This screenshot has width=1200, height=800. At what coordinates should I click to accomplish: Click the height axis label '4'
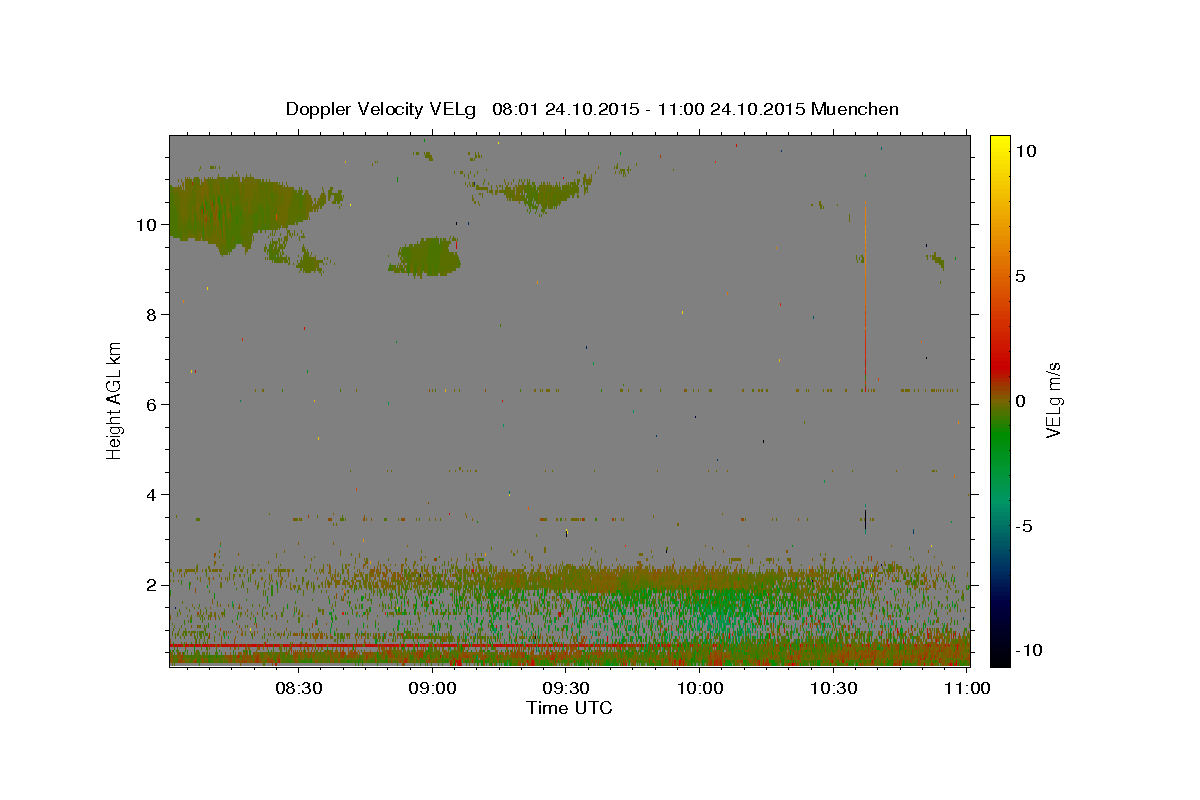(152, 495)
